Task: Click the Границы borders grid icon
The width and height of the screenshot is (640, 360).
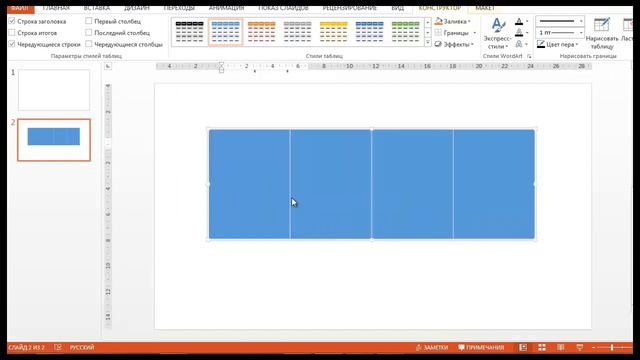Action: [x=438, y=33]
